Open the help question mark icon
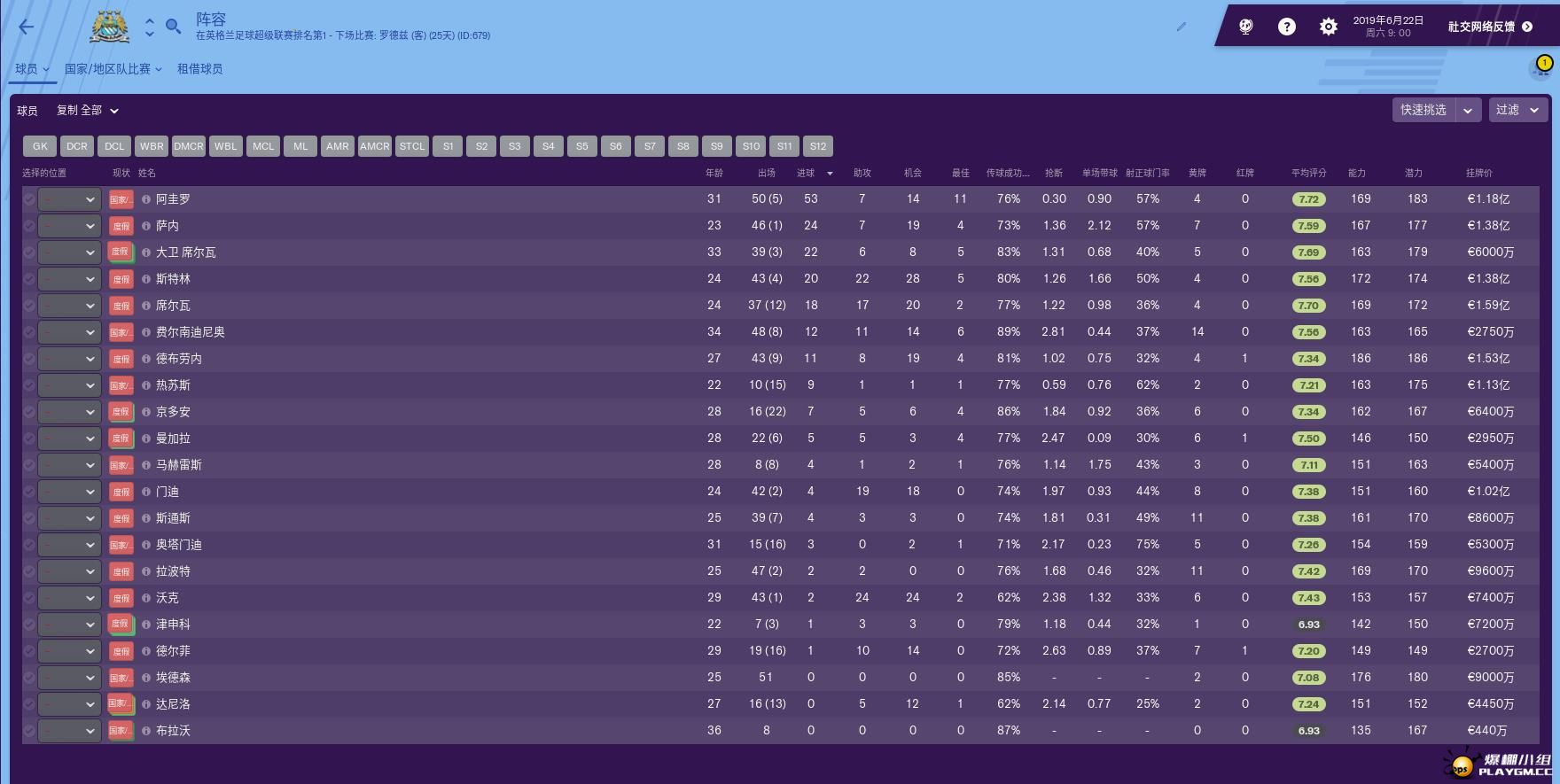This screenshot has height=784, width=1560. [x=1287, y=27]
